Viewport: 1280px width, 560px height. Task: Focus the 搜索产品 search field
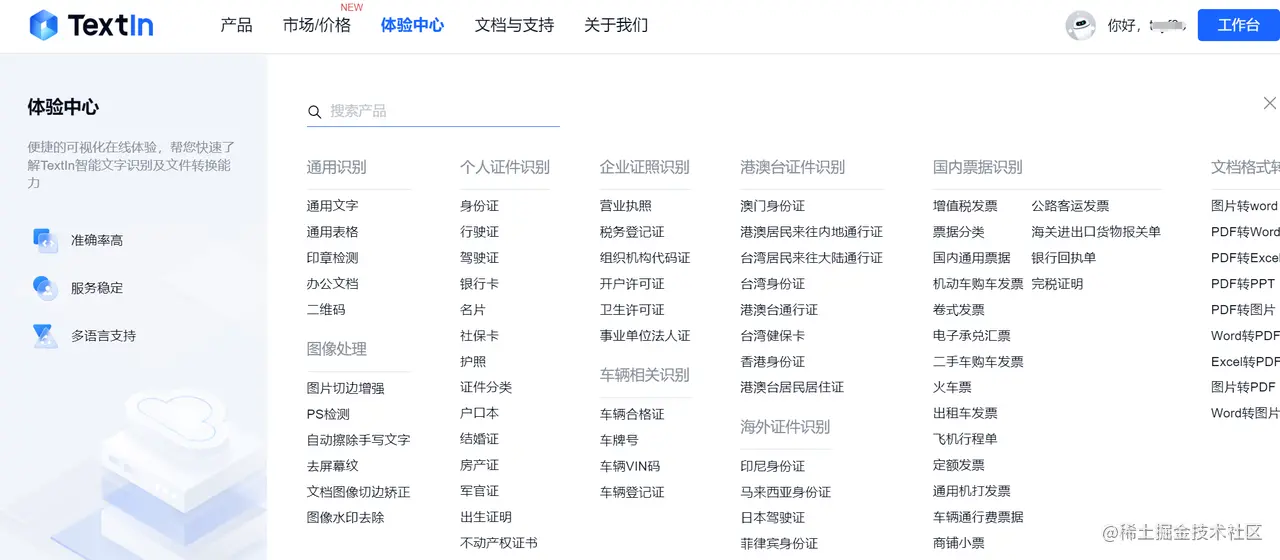433,111
